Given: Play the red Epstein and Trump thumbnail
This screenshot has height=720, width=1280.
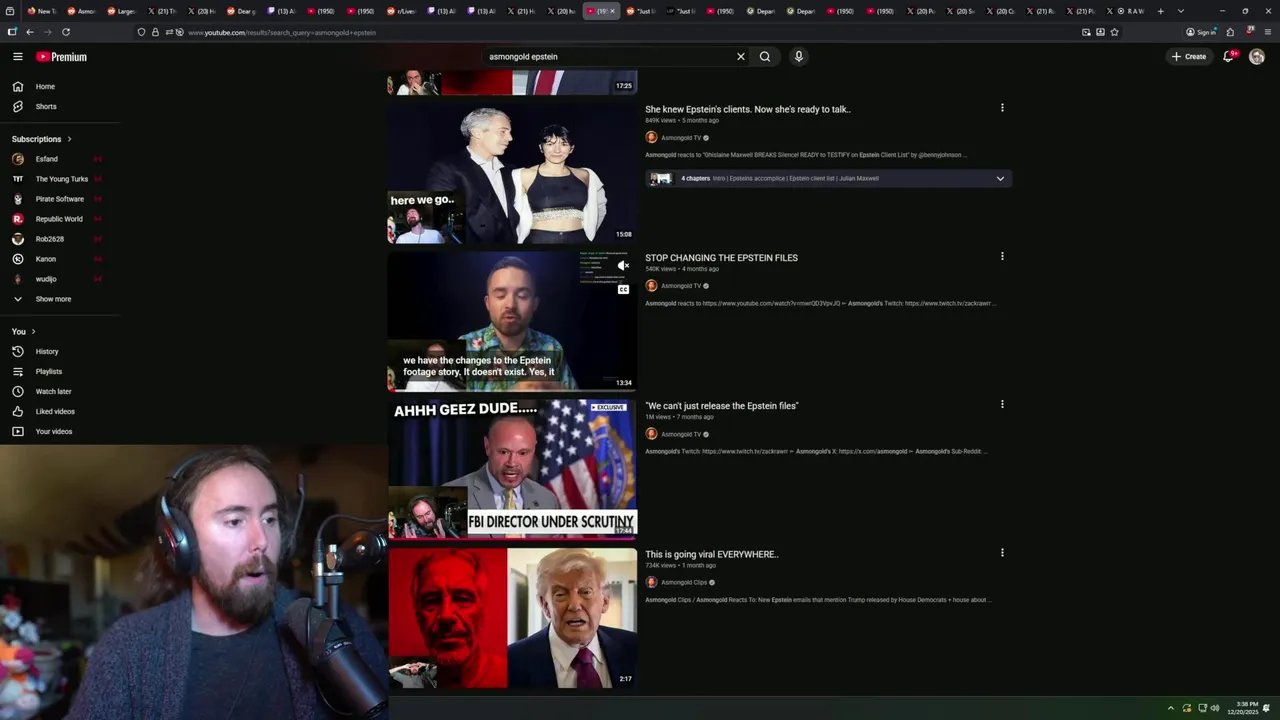Looking at the screenshot, I should click(512, 618).
